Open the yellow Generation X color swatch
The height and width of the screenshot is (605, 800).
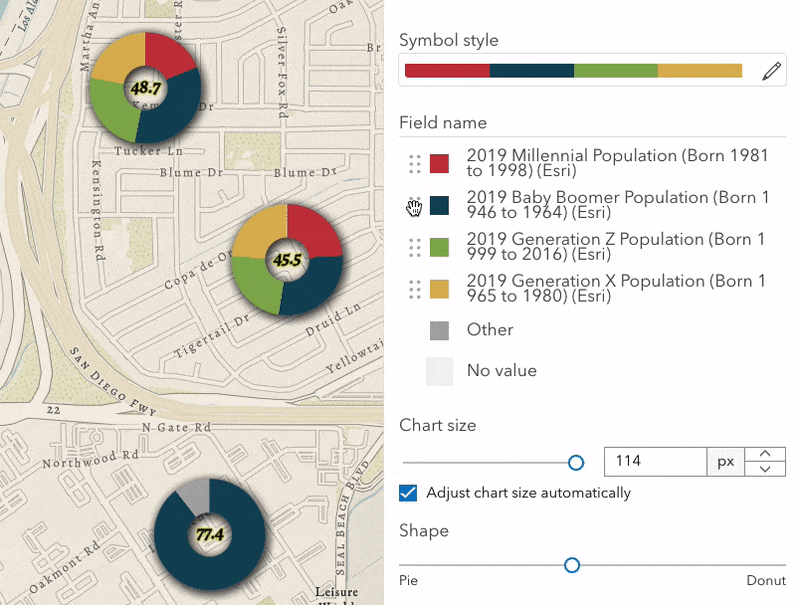(x=439, y=290)
